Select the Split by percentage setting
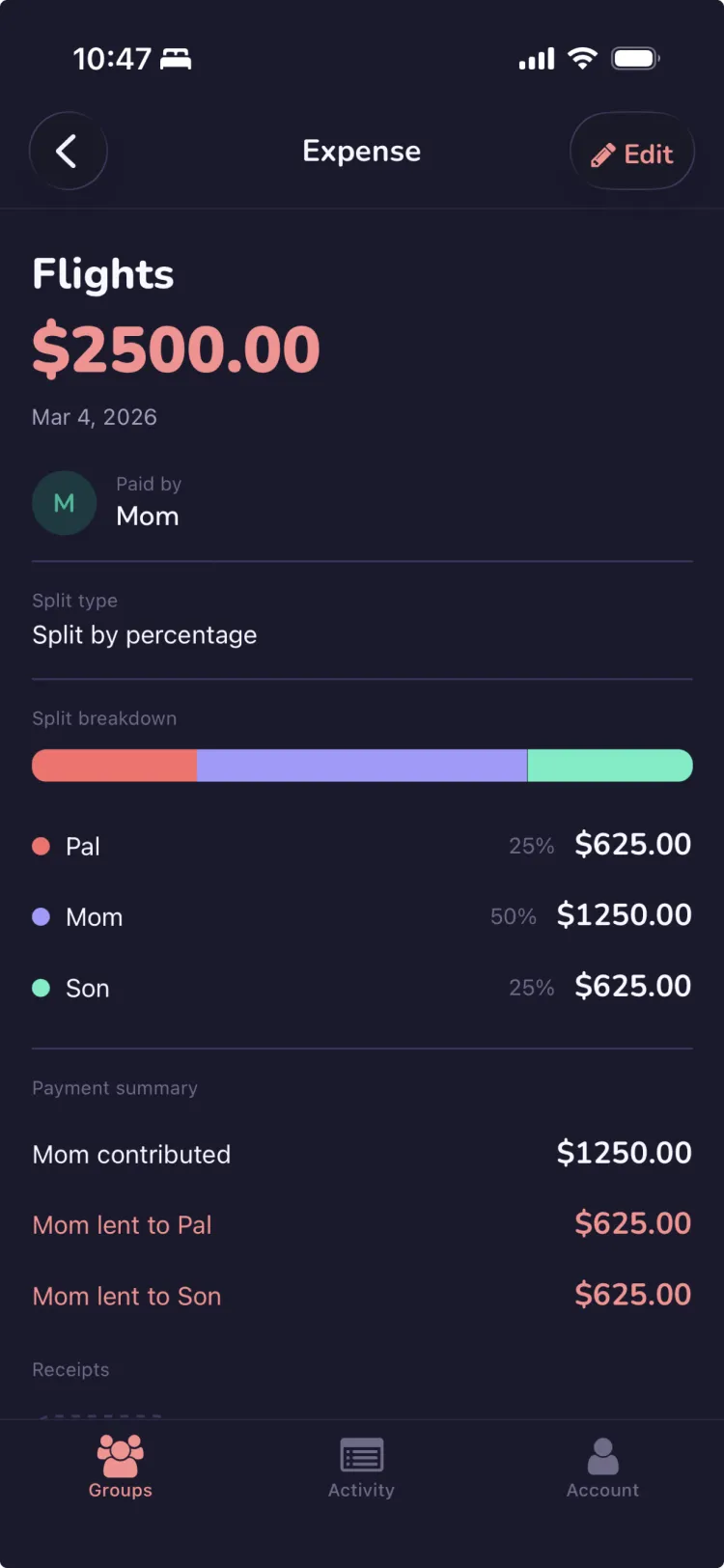724x1568 pixels. click(x=144, y=634)
